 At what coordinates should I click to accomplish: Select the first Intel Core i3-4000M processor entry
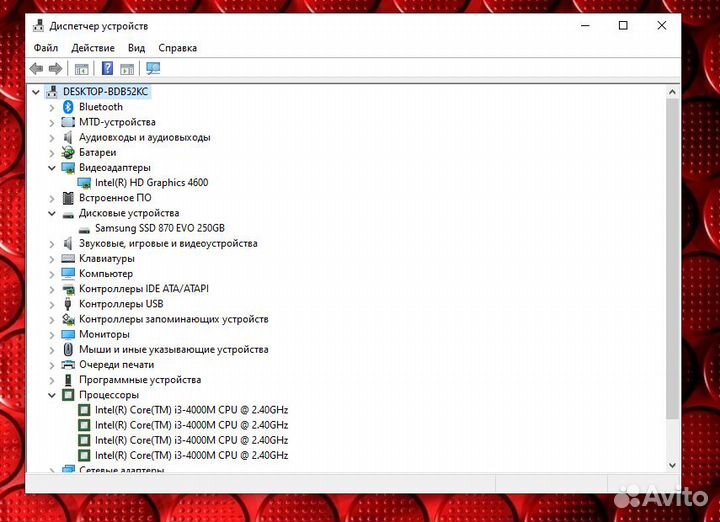pyautogui.click(x=191, y=410)
